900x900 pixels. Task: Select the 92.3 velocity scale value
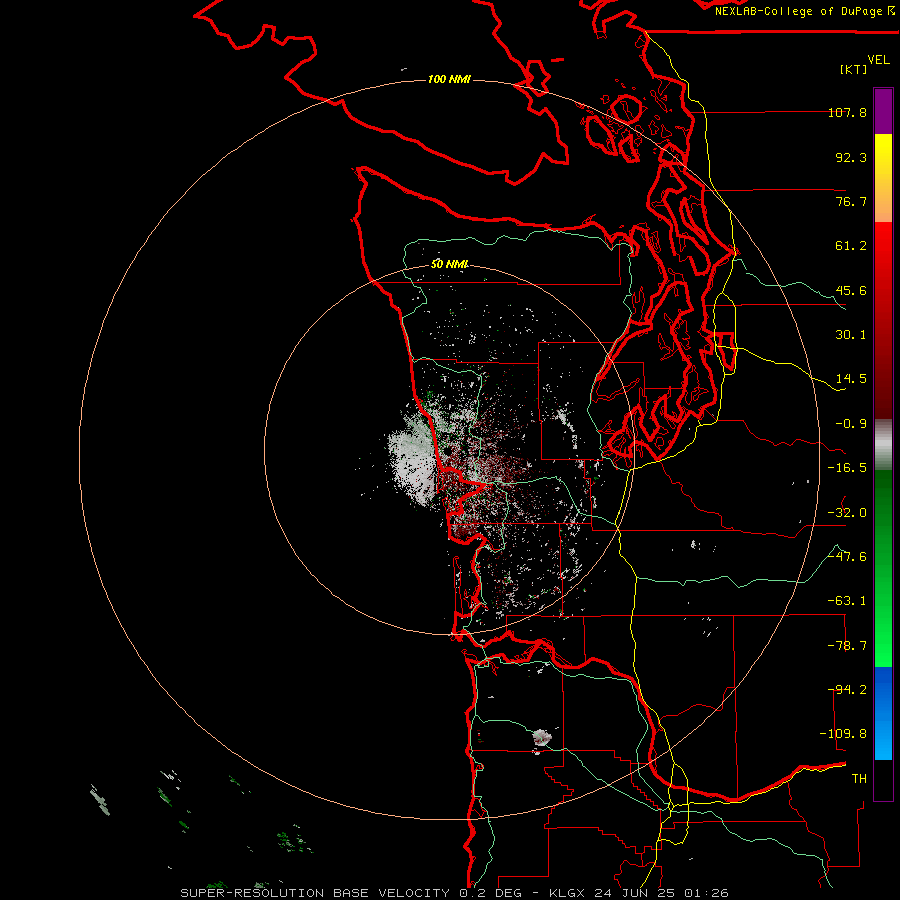[851, 157]
